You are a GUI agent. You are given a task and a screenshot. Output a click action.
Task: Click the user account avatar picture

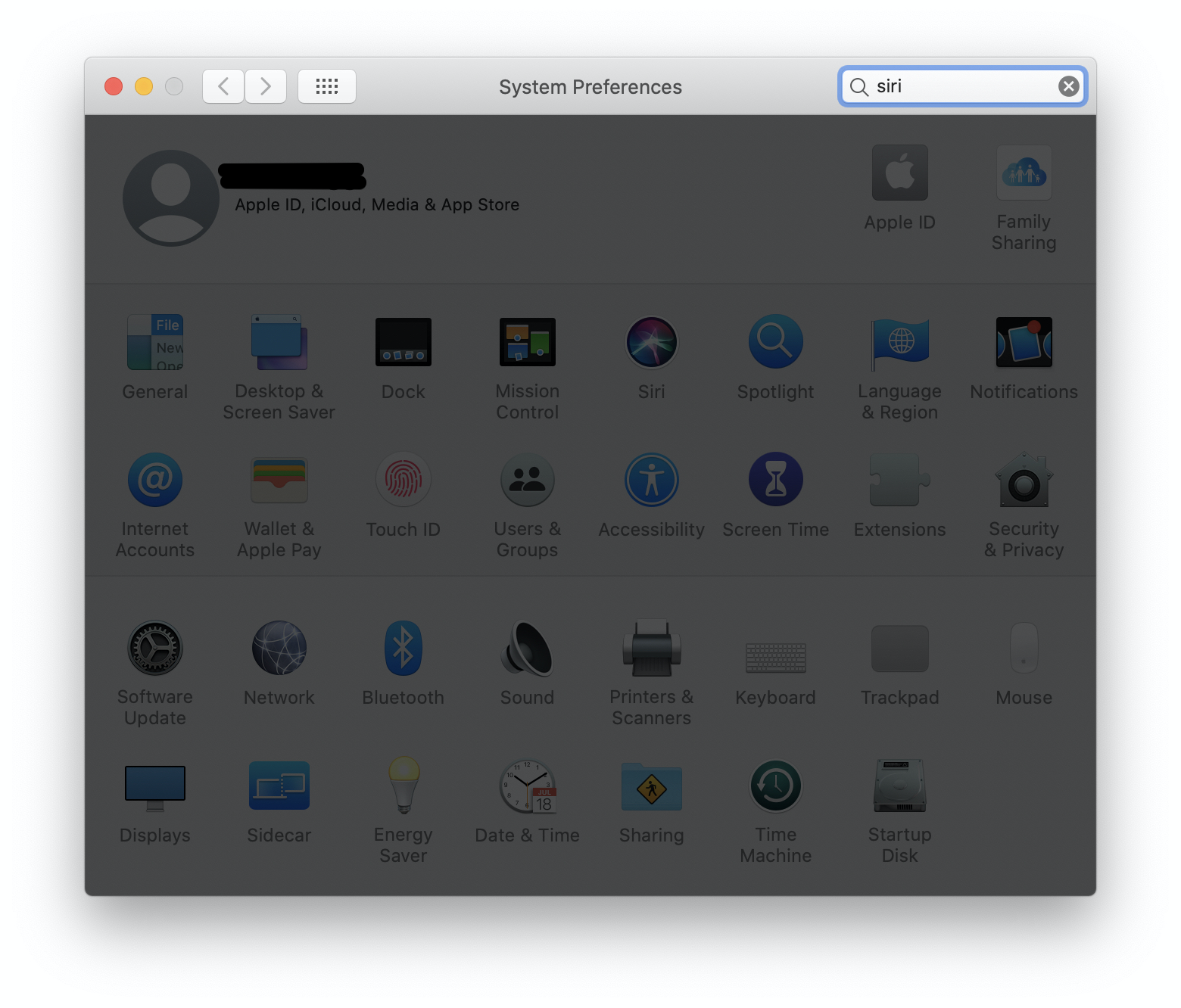click(x=171, y=198)
